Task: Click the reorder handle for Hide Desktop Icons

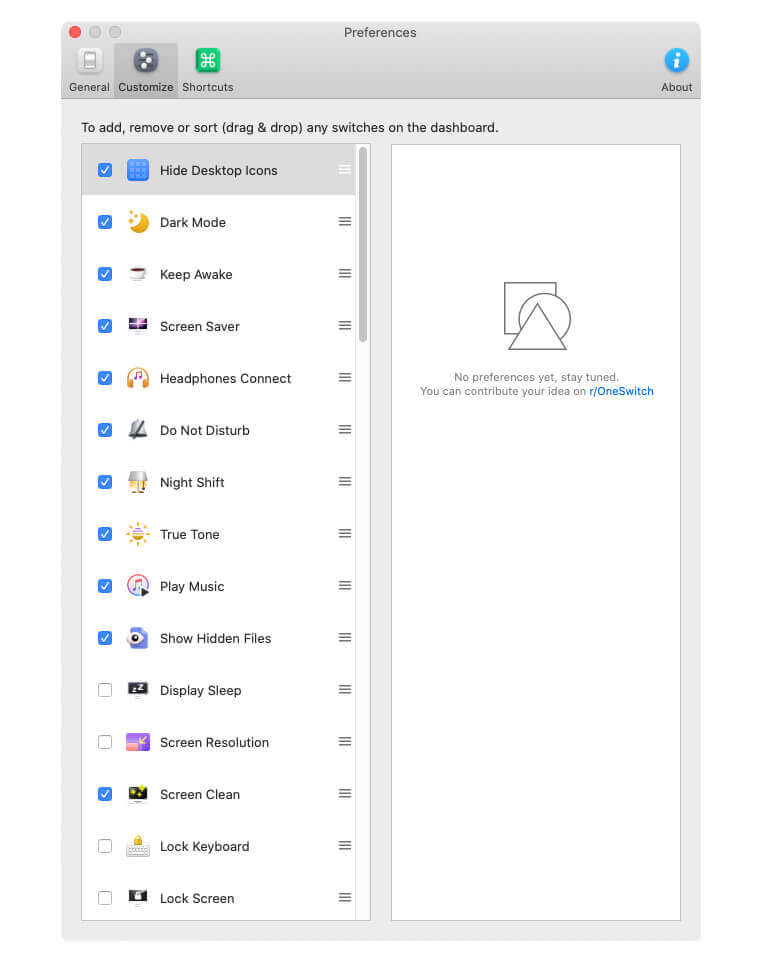Action: tap(345, 170)
